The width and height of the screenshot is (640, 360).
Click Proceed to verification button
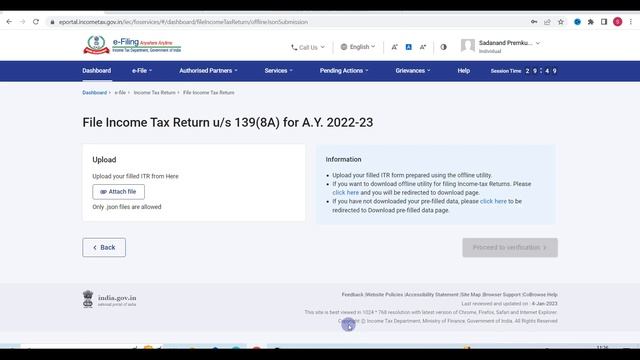(510, 247)
